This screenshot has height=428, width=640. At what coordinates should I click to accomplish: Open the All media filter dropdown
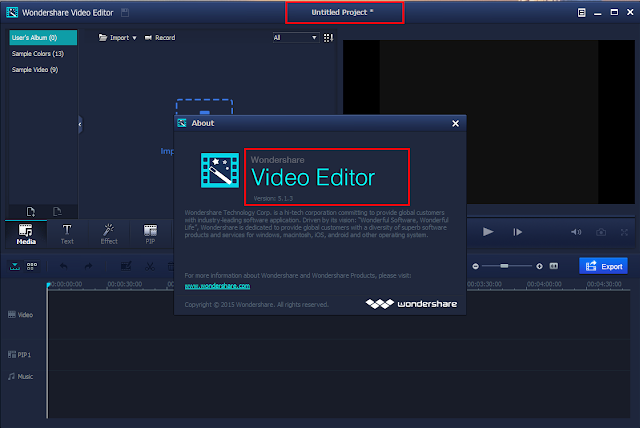point(296,38)
